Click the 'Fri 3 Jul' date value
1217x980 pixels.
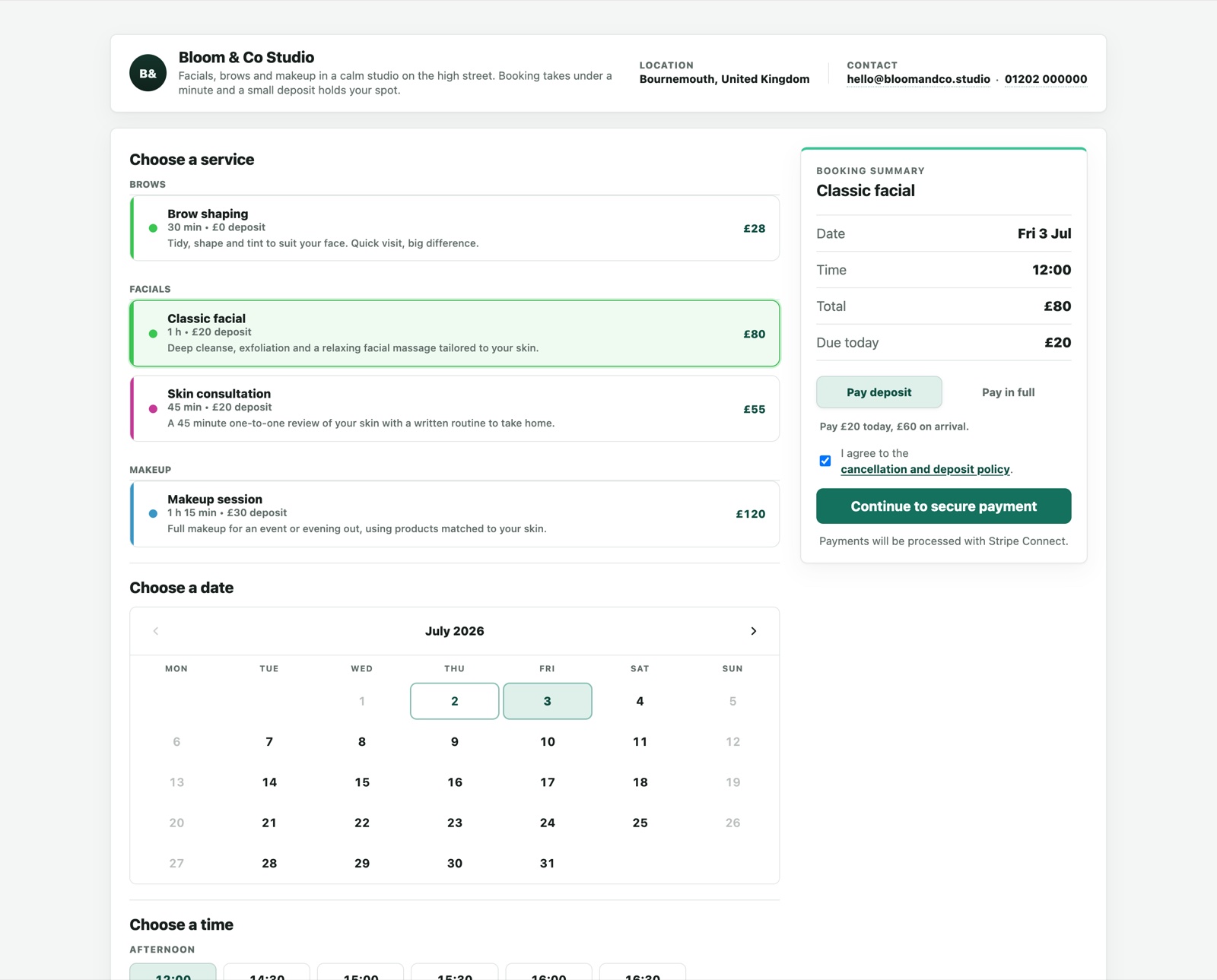pos(1044,233)
